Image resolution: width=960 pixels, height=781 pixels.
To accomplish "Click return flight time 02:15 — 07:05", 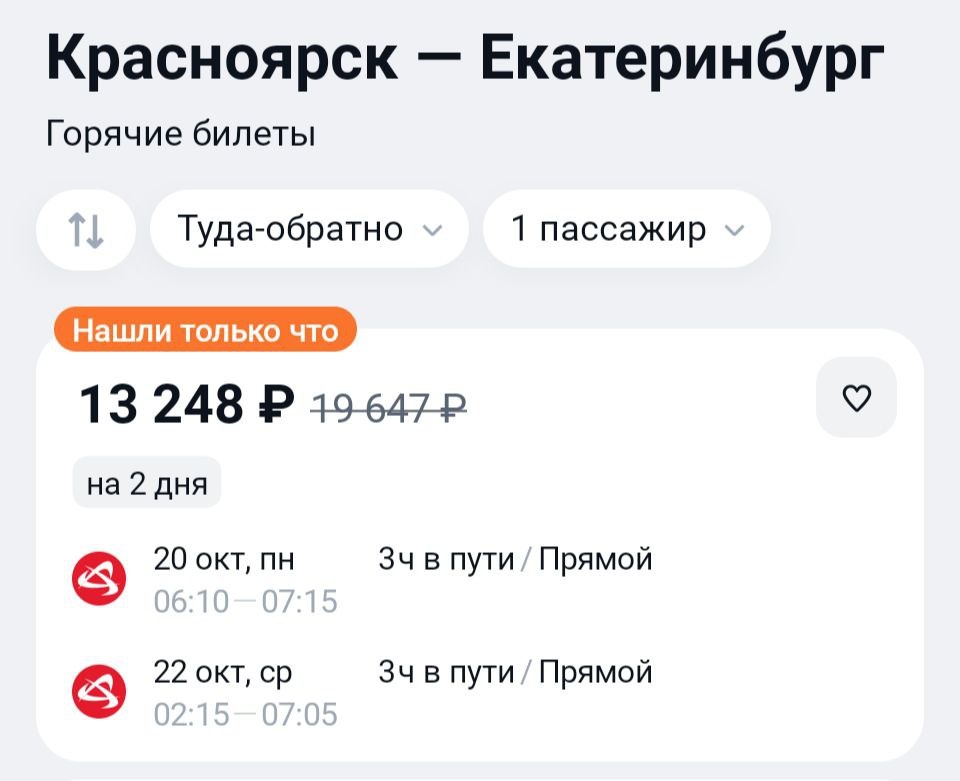I will (245, 715).
